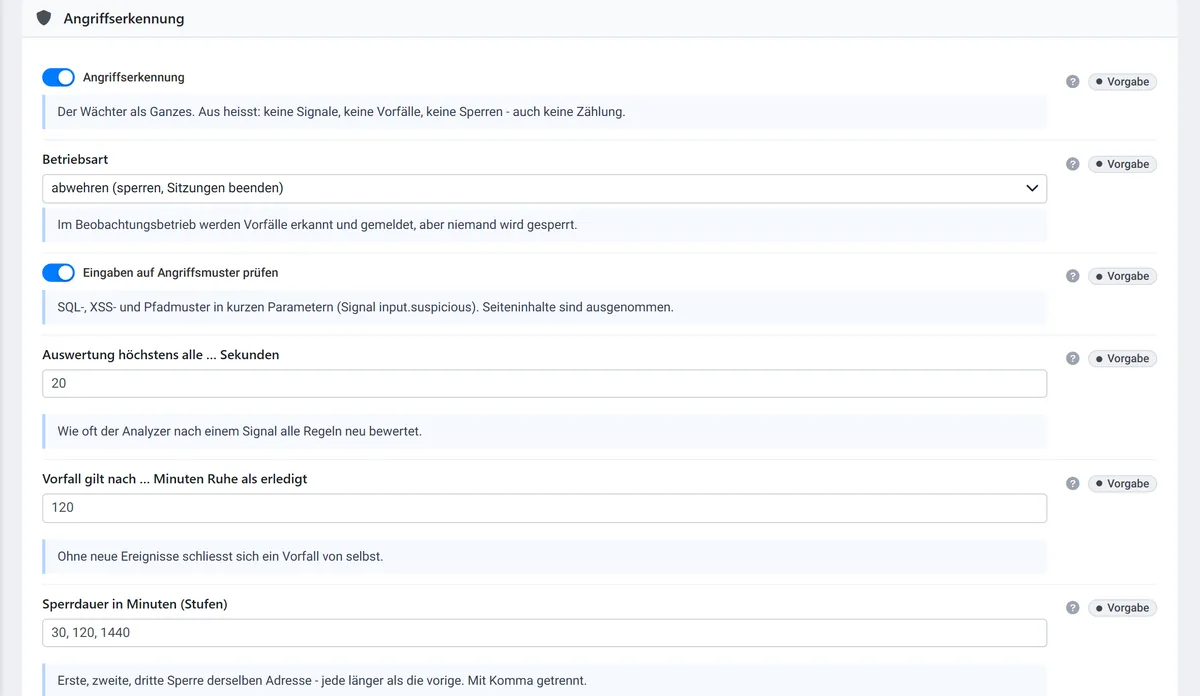This screenshot has height=696, width=1200.
Task: Toggle Eingaben auf Angriffsmuster prüfen switch
Action: coord(59,272)
